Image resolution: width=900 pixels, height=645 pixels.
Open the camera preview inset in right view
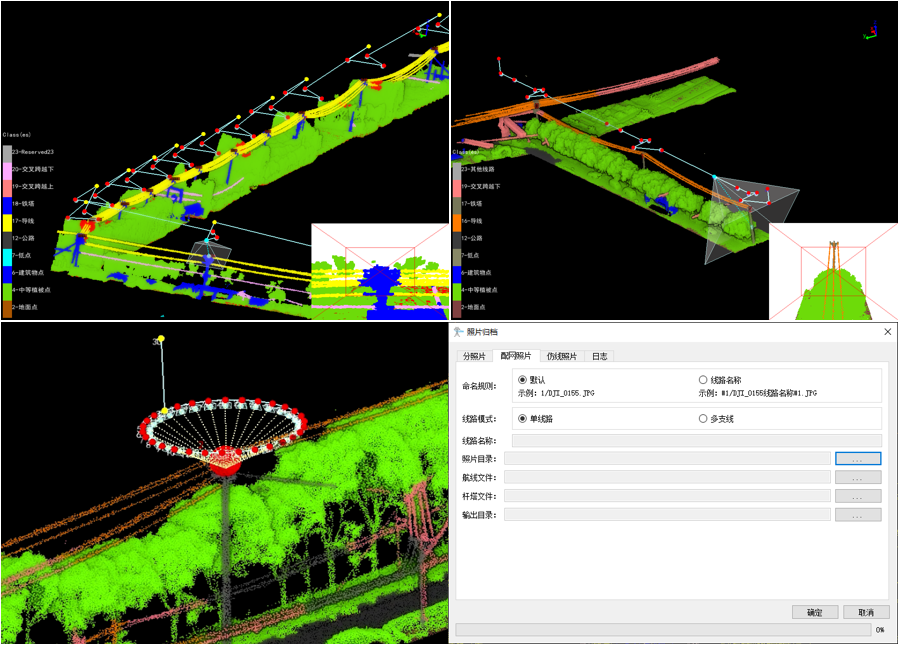point(833,271)
